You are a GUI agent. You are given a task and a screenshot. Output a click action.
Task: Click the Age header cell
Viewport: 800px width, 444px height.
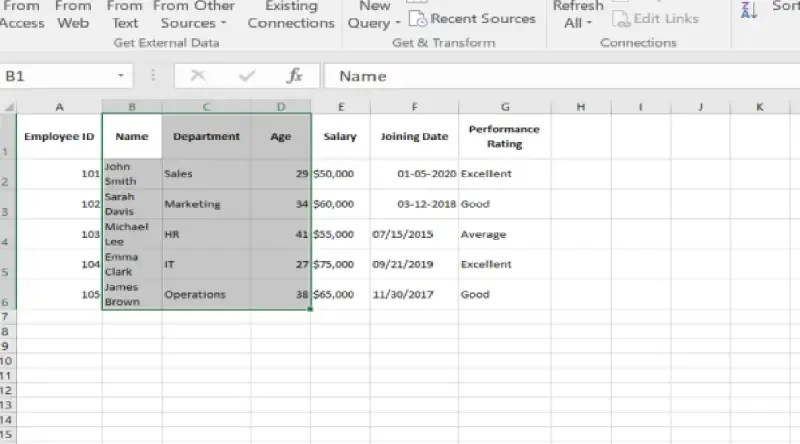[x=281, y=136]
